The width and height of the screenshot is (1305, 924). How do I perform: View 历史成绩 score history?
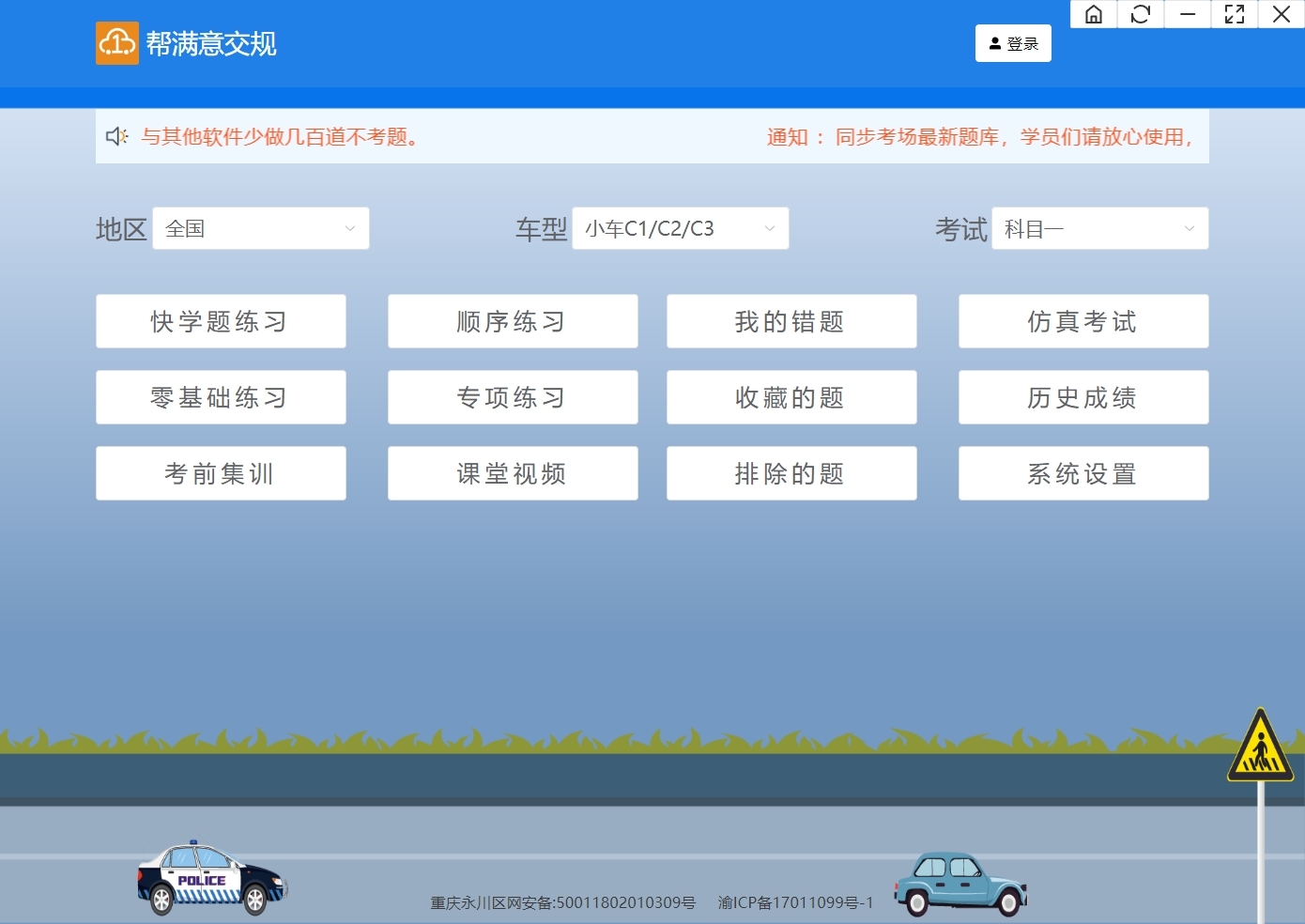coord(1082,397)
